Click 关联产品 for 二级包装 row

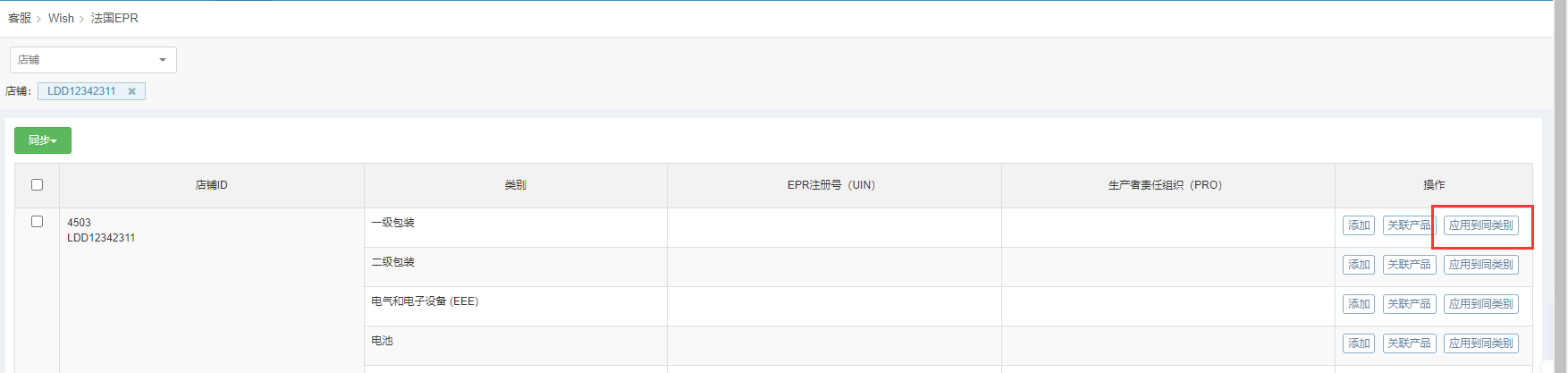pos(1409,265)
